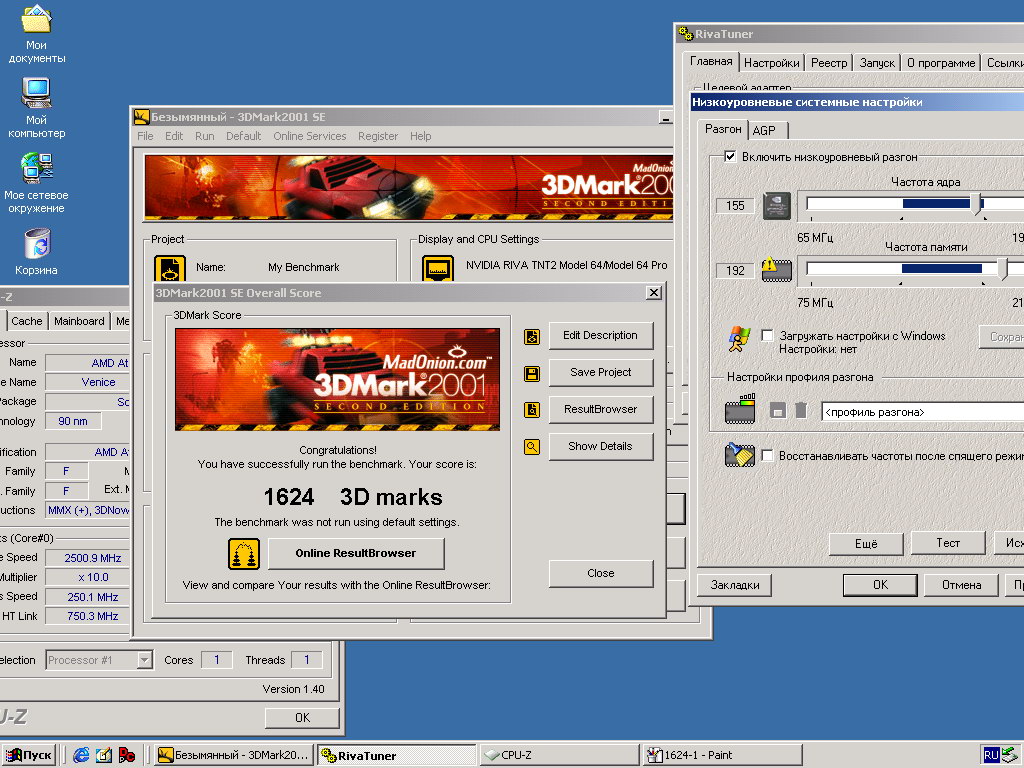The height and width of the screenshot is (768, 1024).
Task: Switch to the Запуск tab in RivaTuner
Action: (x=877, y=63)
